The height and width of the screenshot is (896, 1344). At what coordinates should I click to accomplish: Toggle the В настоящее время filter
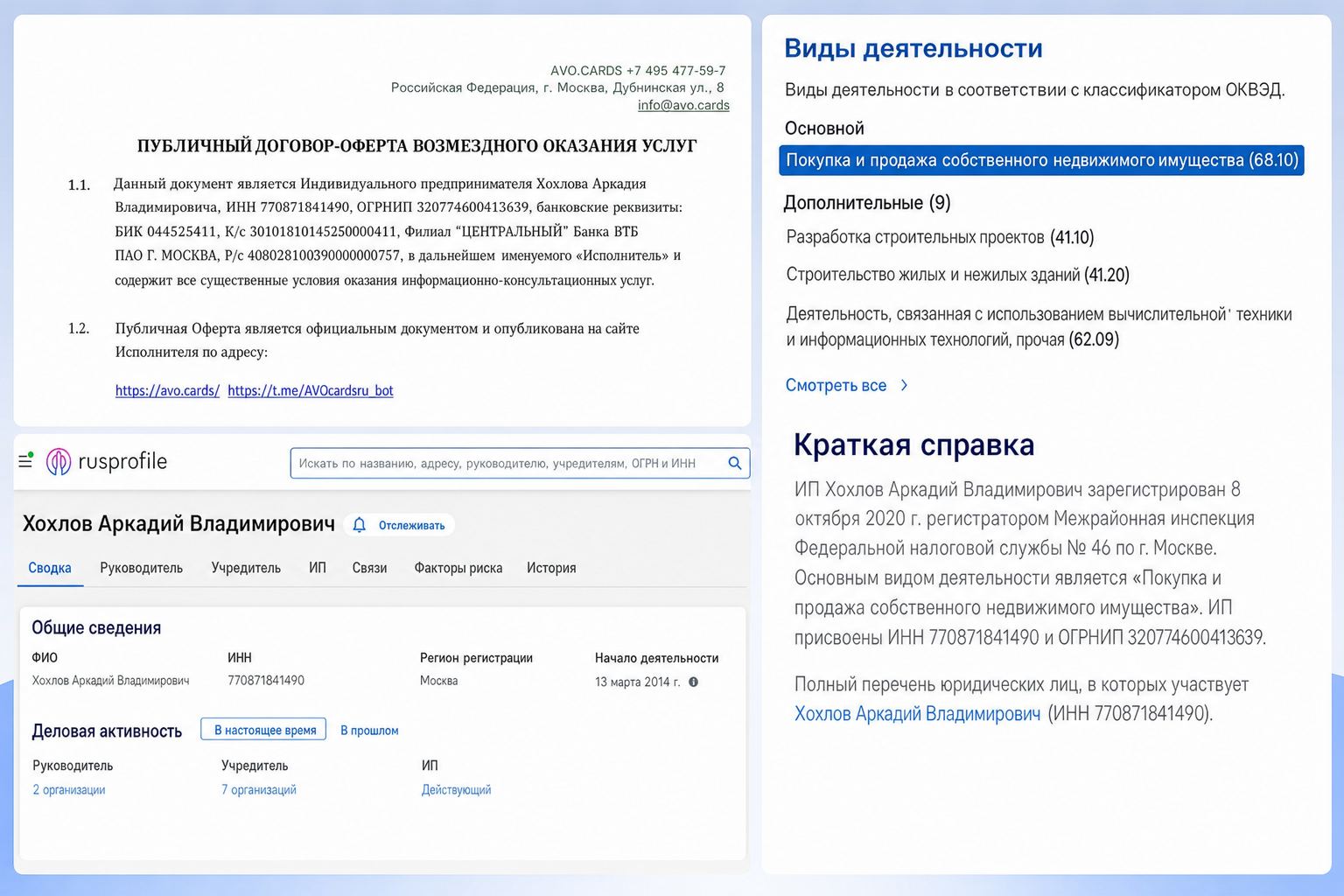point(263,730)
